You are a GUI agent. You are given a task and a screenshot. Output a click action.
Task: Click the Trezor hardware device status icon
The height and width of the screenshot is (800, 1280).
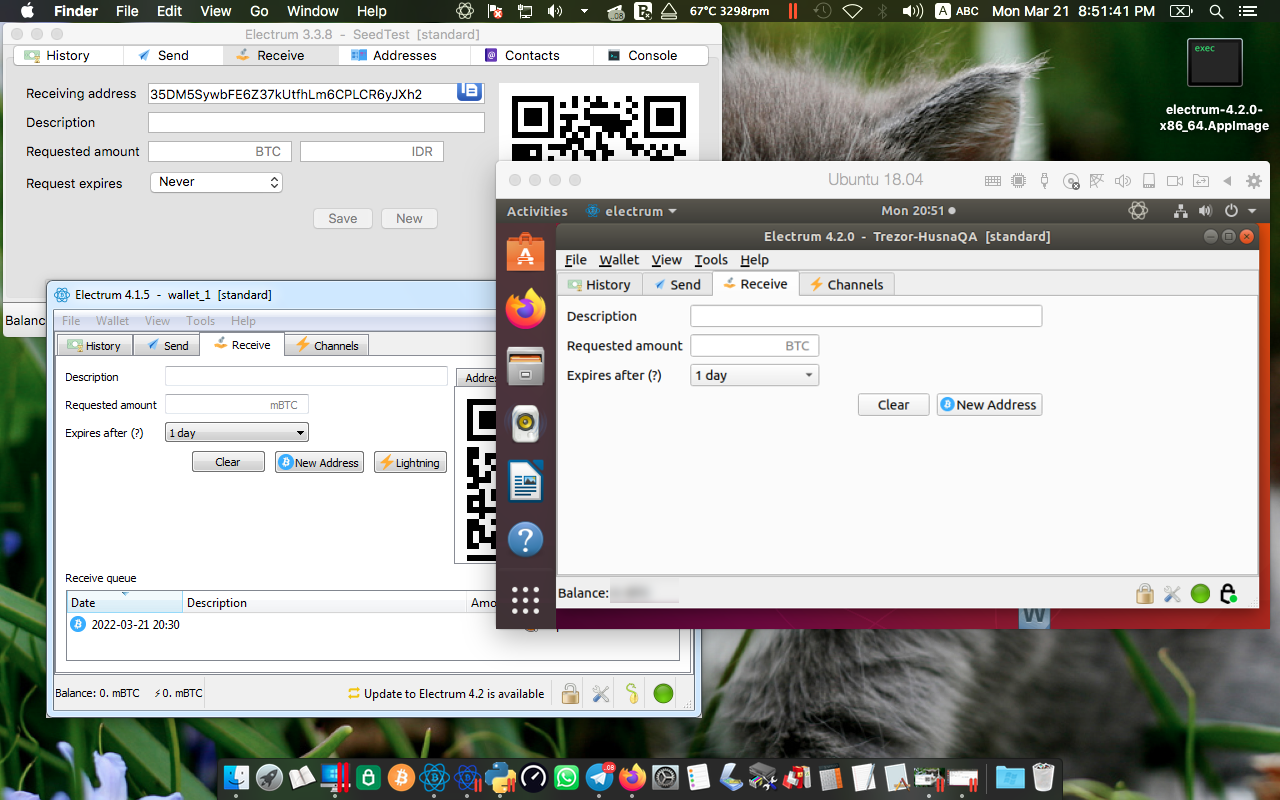1229,594
